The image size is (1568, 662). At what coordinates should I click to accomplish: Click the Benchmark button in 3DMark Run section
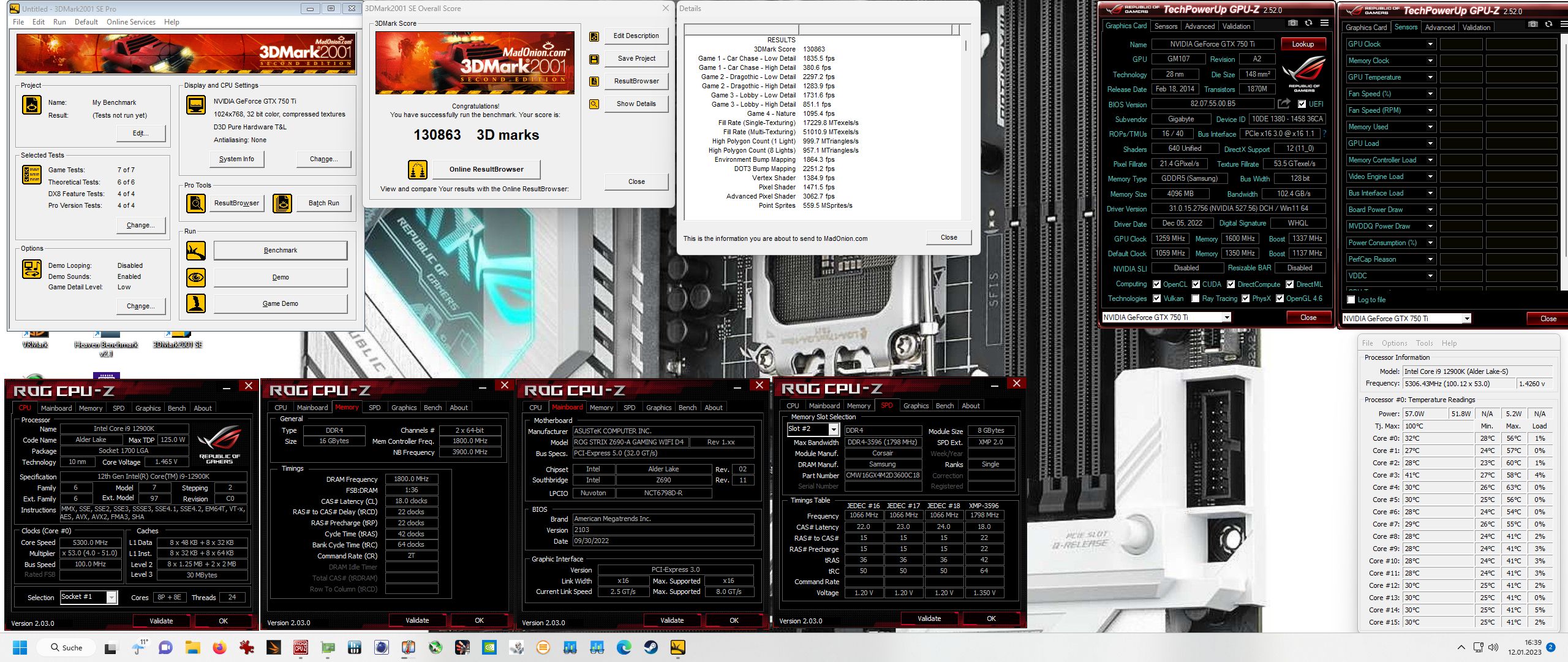point(280,251)
